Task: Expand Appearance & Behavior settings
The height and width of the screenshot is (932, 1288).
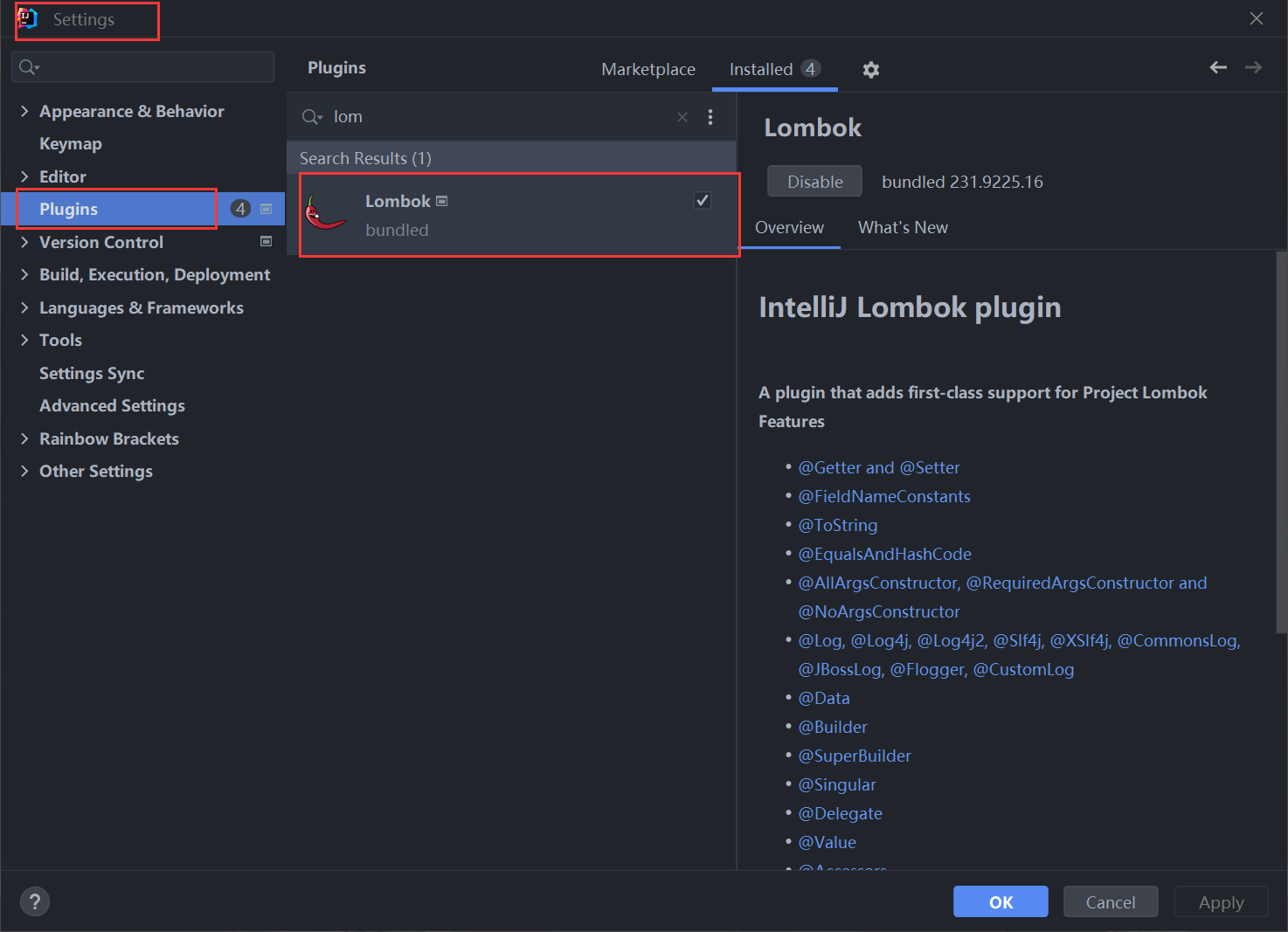Action: tap(24, 111)
